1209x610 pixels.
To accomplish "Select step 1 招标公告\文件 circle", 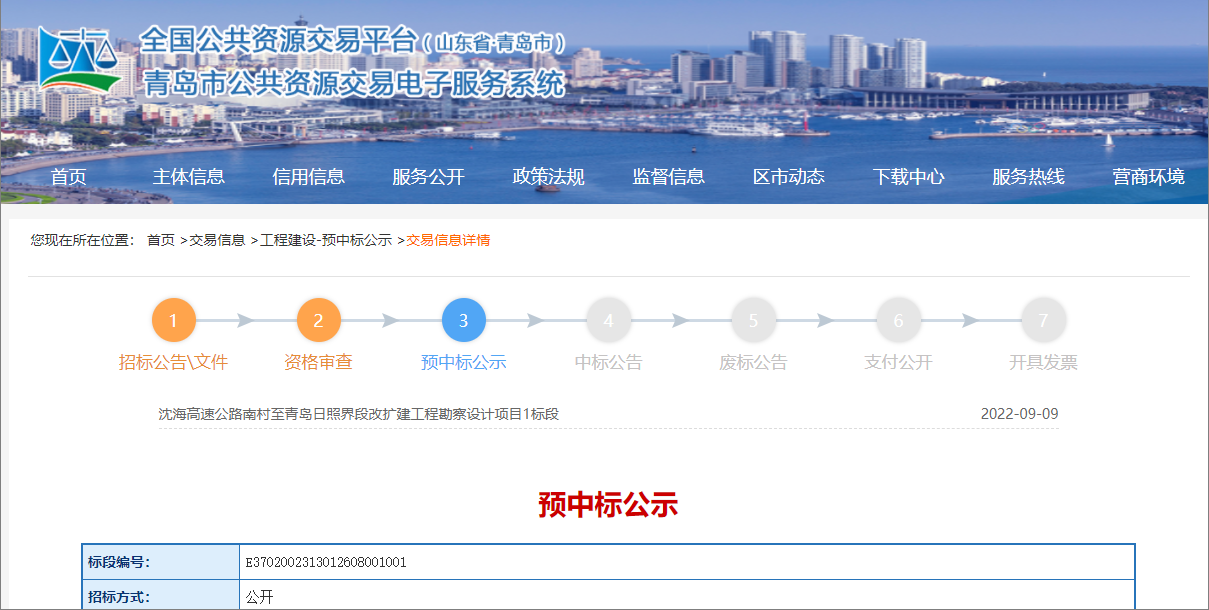I will coord(175,322).
